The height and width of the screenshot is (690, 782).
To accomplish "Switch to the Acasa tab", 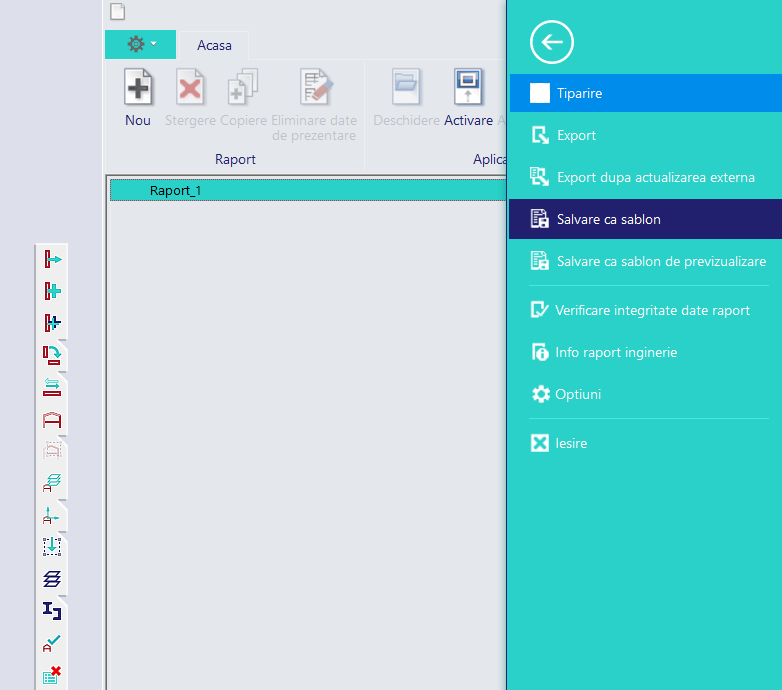I will [x=214, y=45].
